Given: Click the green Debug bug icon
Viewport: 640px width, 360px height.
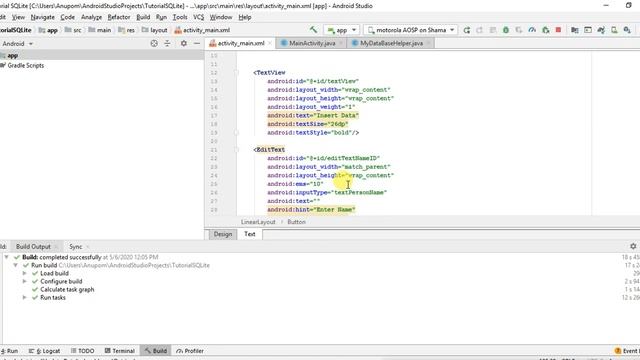Looking at the screenshot, I should click(x=506, y=30).
